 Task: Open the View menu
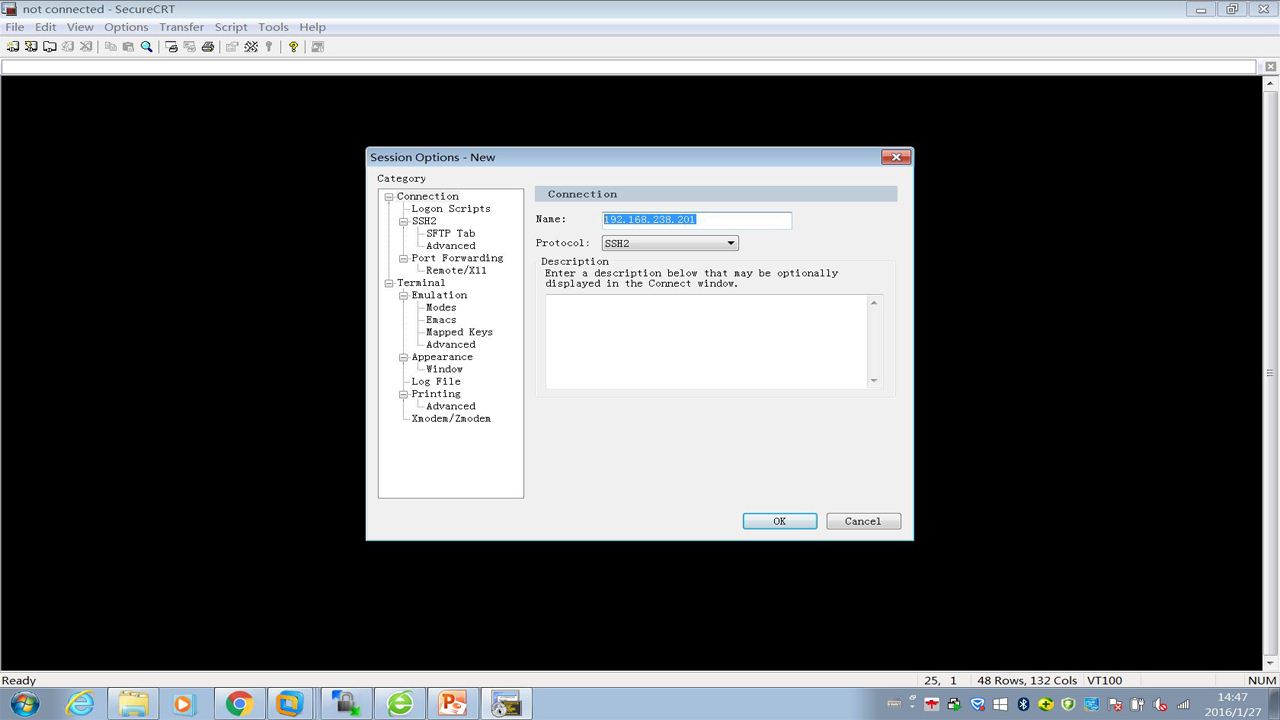[80, 27]
